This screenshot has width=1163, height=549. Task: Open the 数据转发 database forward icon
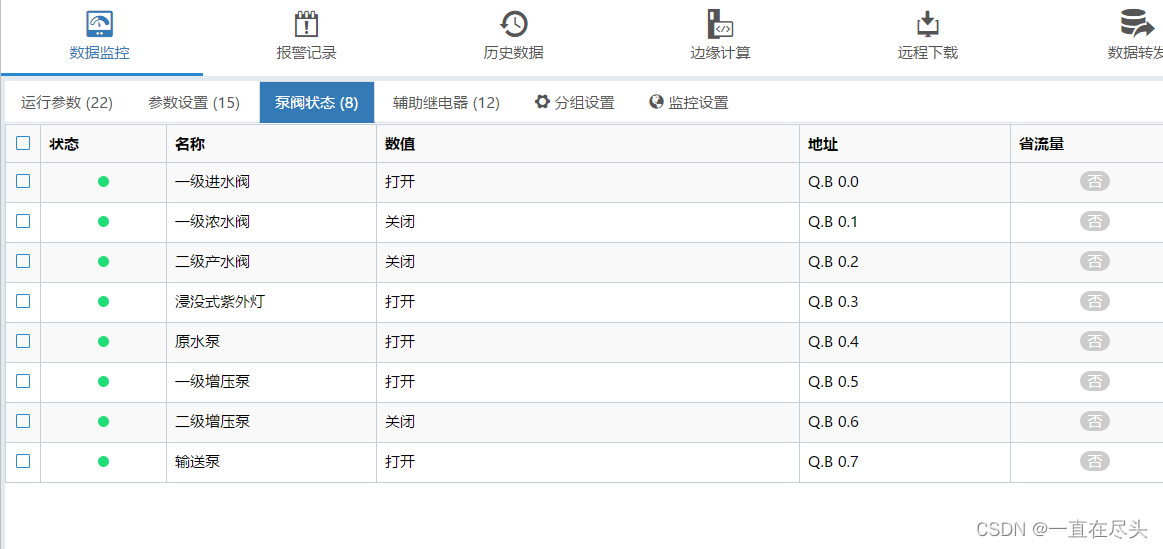coord(1139,24)
